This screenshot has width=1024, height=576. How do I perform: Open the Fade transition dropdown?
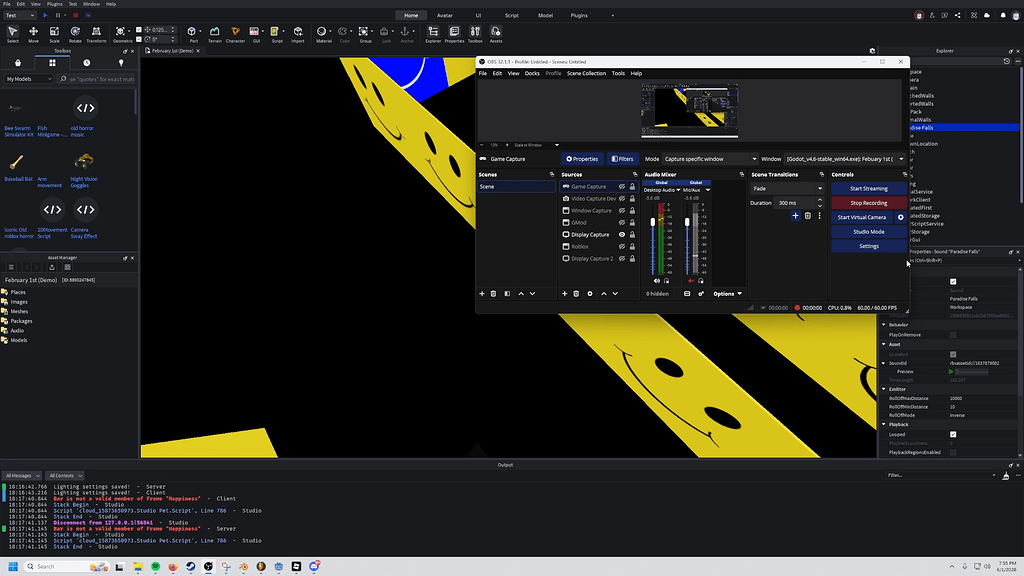tap(787, 188)
